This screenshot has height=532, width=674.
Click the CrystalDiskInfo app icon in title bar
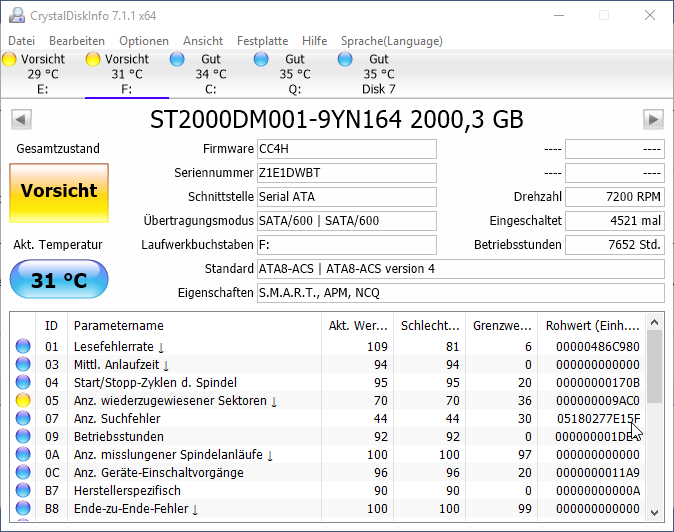point(17,15)
